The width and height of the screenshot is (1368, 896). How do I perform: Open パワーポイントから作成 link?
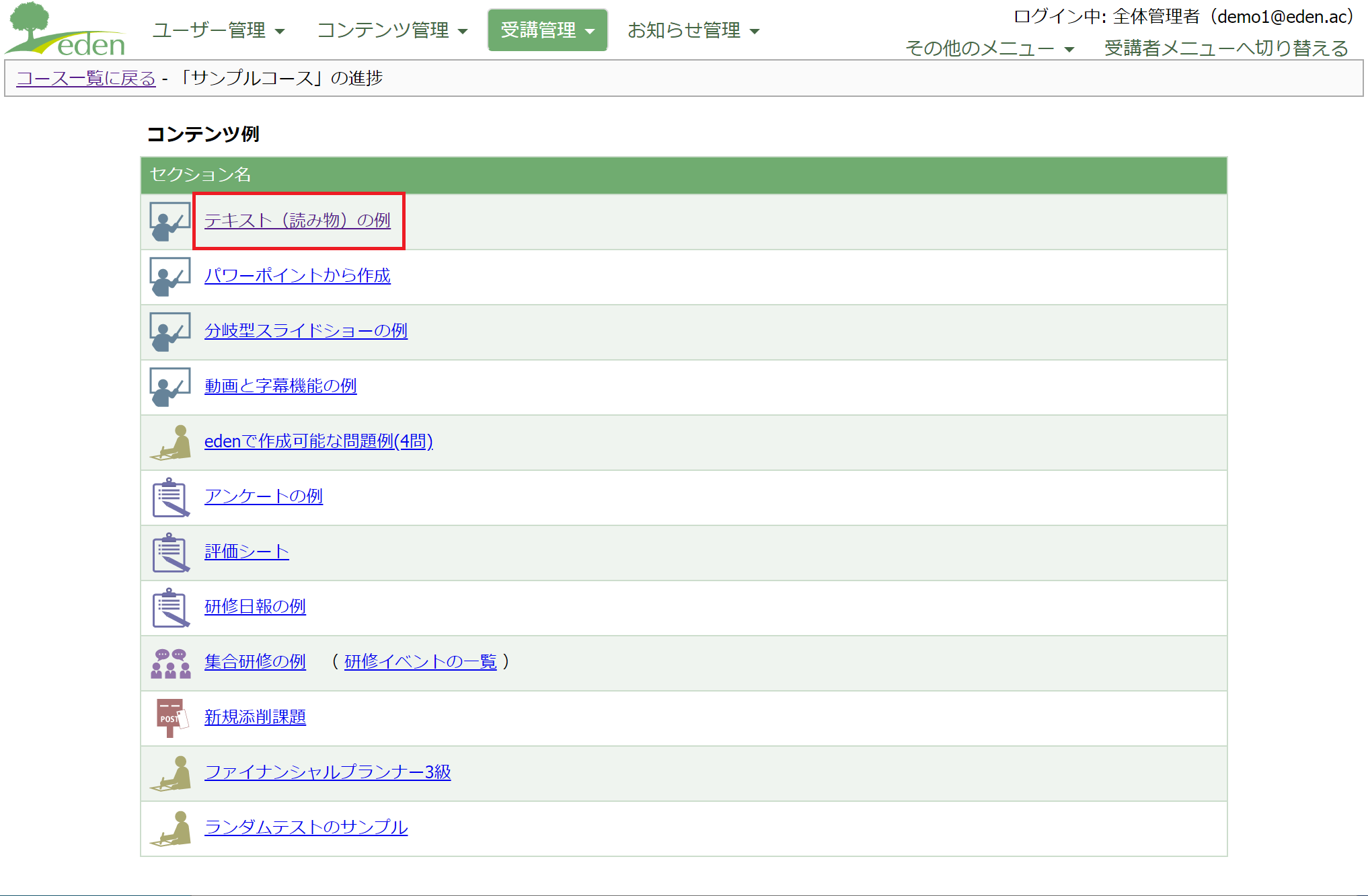pos(297,276)
